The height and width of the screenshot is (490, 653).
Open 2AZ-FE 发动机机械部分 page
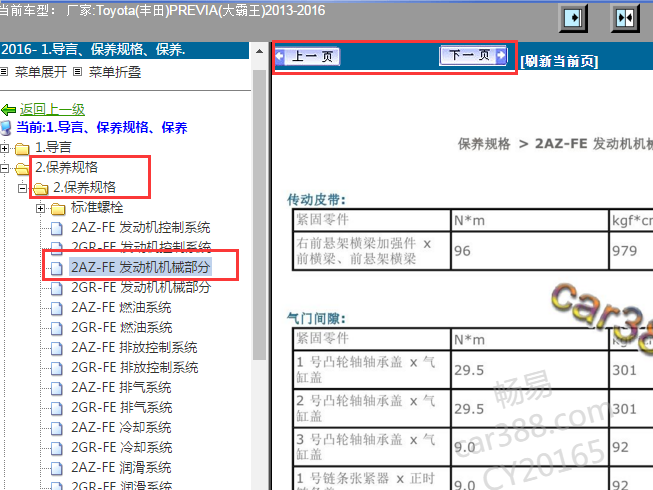coord(140,267)
